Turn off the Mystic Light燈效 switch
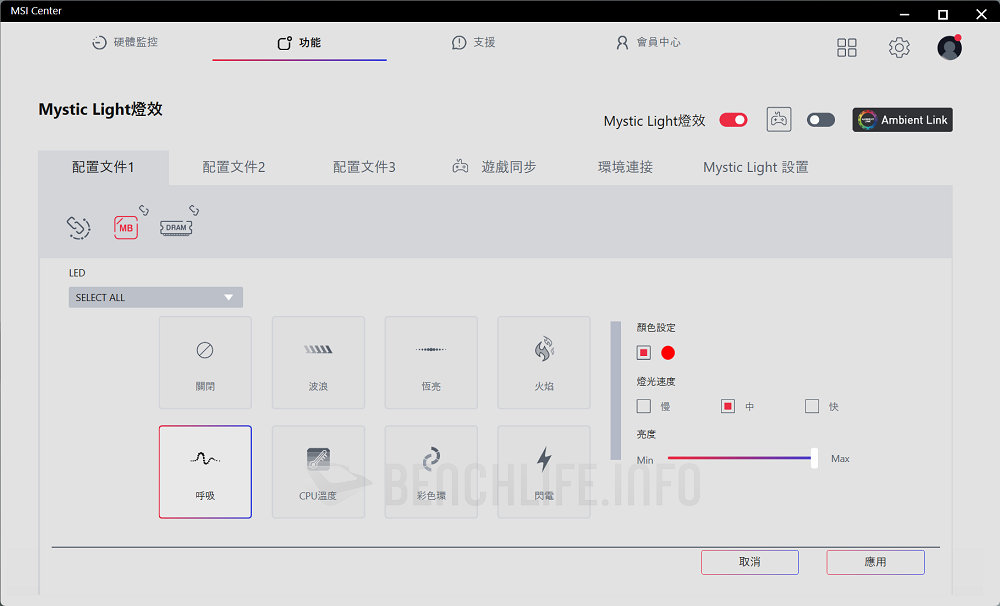The width and height of the screenshot is (1000, 606). point(733,120)
